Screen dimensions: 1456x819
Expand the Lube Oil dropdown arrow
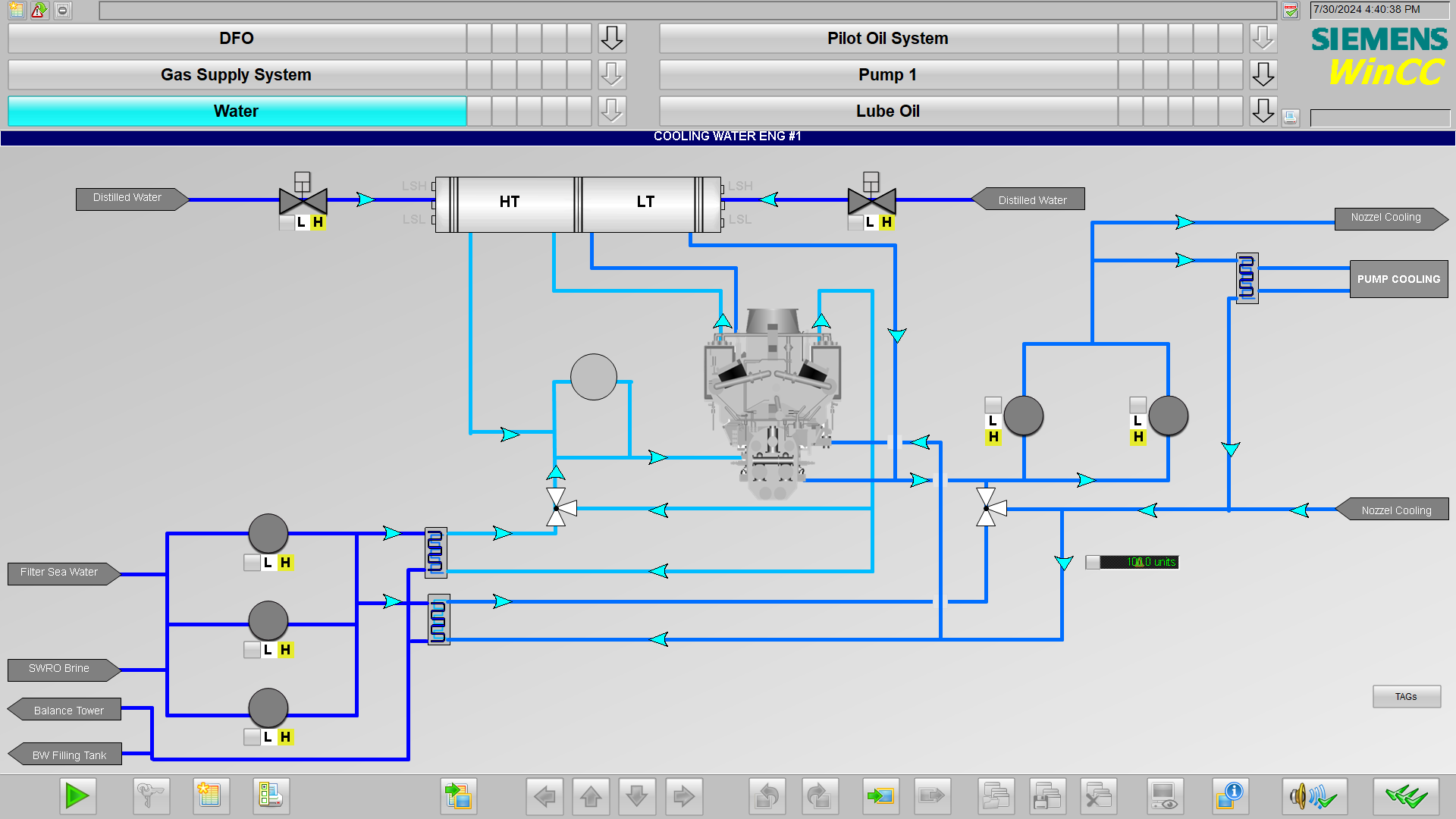coord(1263,111)
